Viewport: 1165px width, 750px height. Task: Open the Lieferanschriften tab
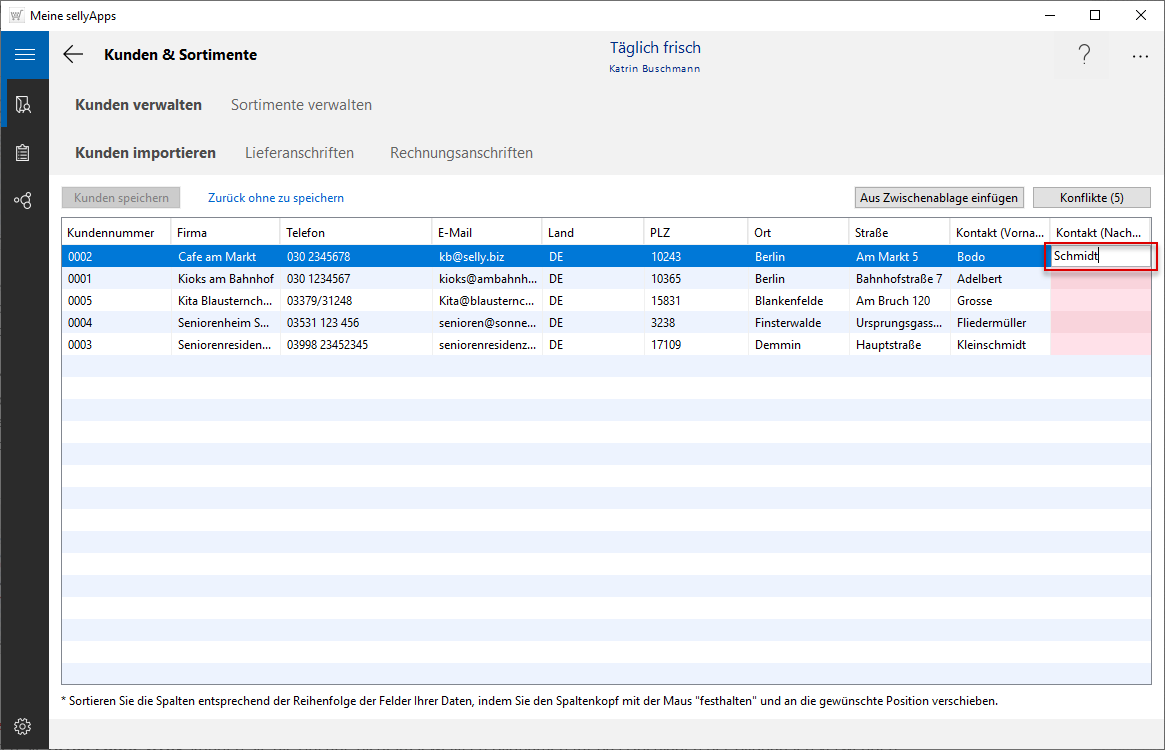tap(299, 153)
